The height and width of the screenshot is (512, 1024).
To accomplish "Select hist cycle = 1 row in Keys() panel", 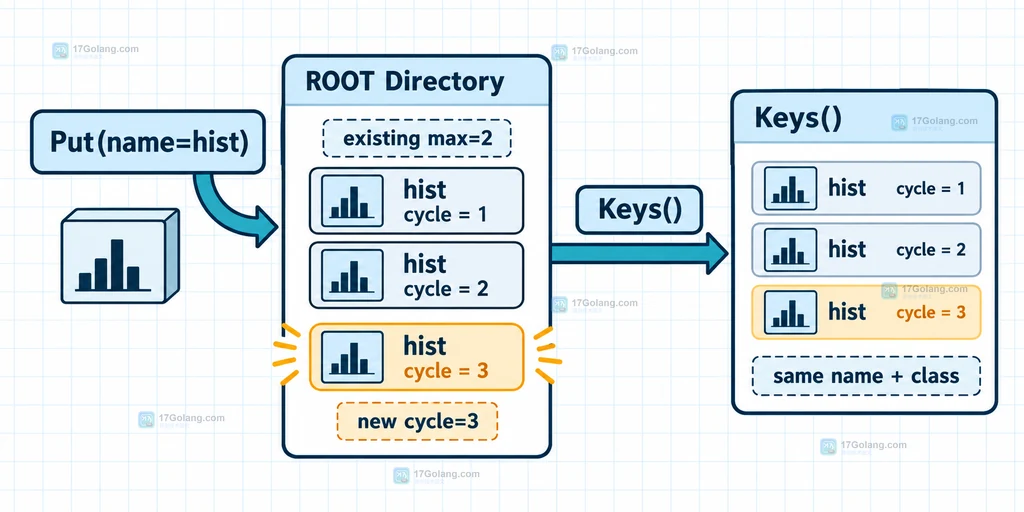I will 866,188.
